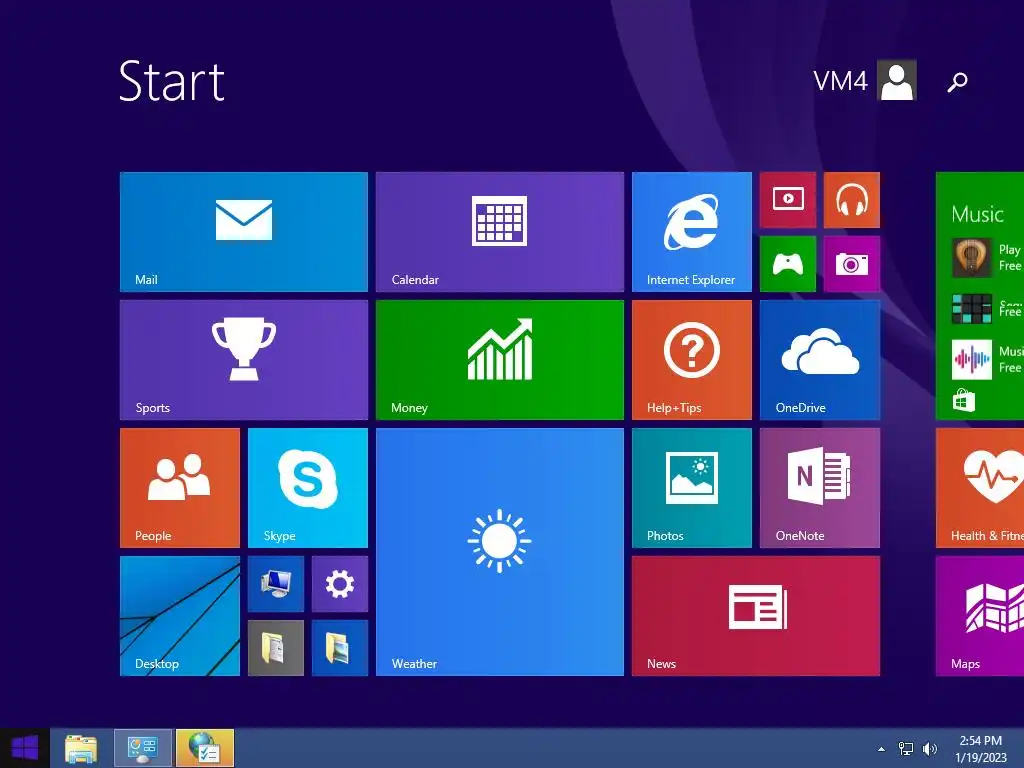Open the Store Music tile heading
Screen dimensions: 1024x768
click(977, 214)
